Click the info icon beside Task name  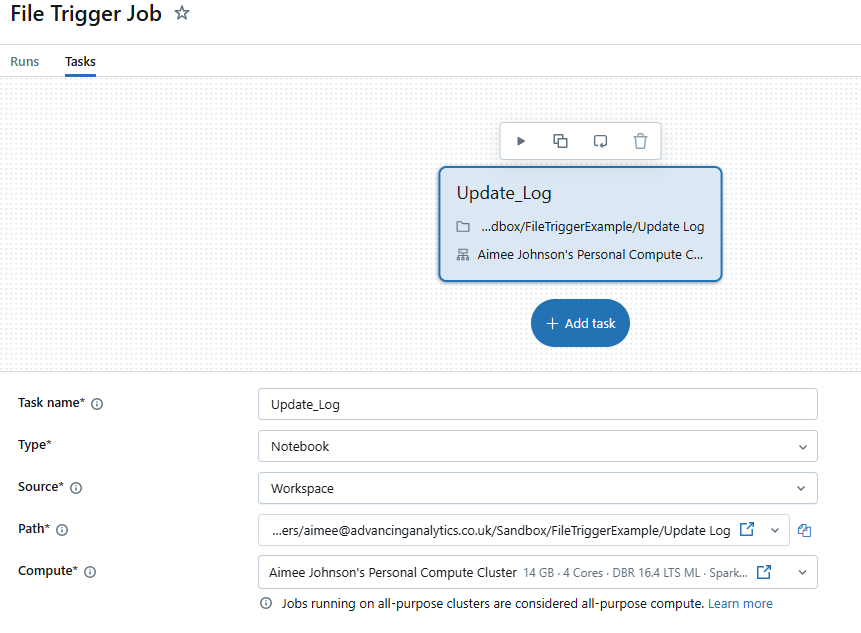pos(97,404)
